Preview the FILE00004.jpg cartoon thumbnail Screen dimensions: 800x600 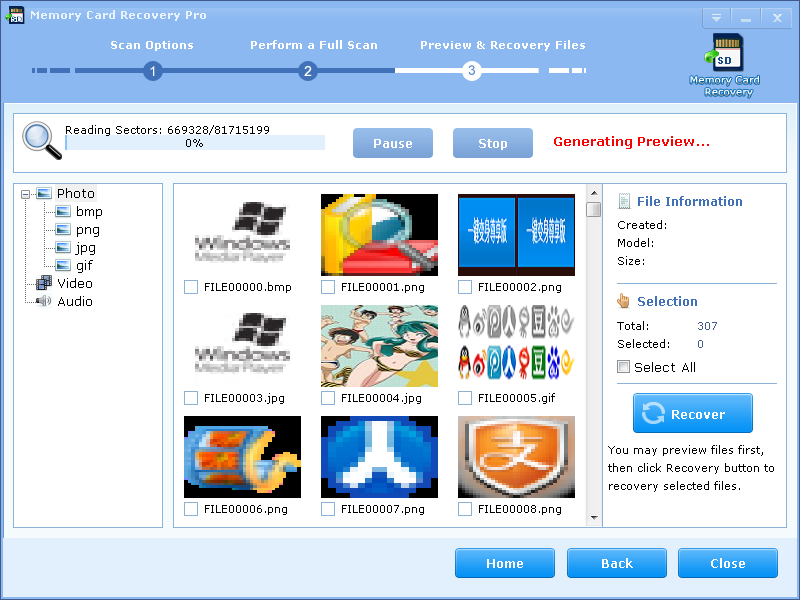[379, 346]
